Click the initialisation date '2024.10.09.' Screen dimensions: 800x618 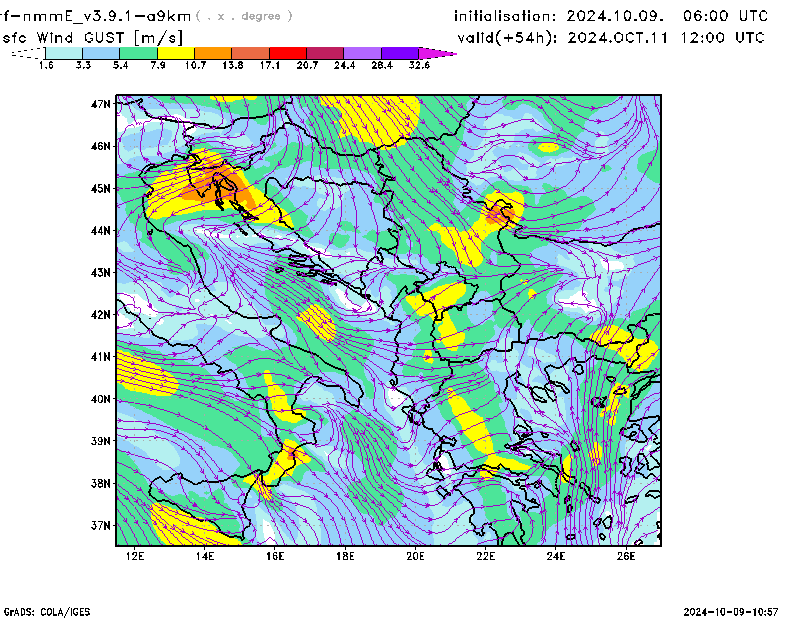pyautogui.click(x=615, y=16)
